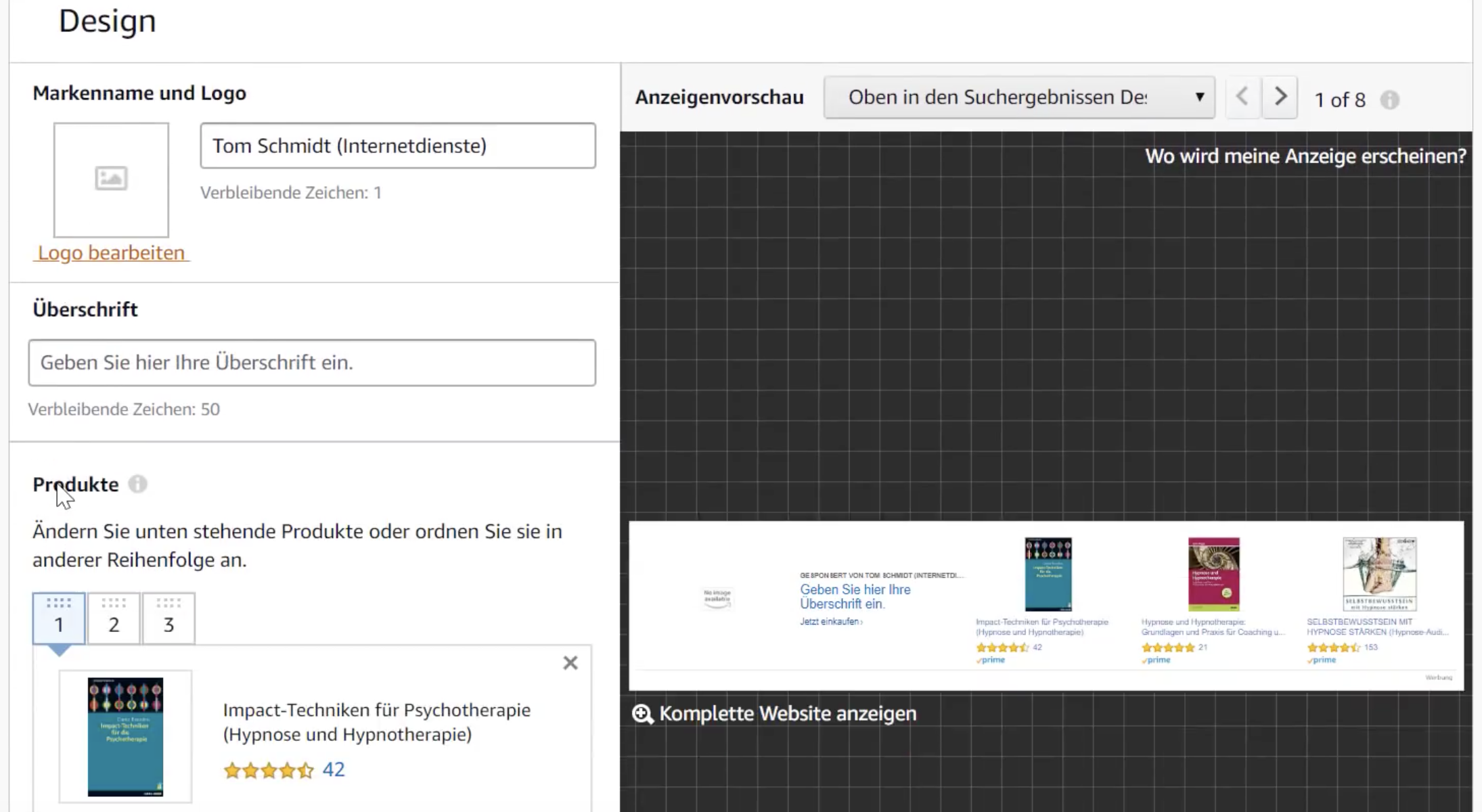Click the logo image placeholder icon

click(111, 179)
